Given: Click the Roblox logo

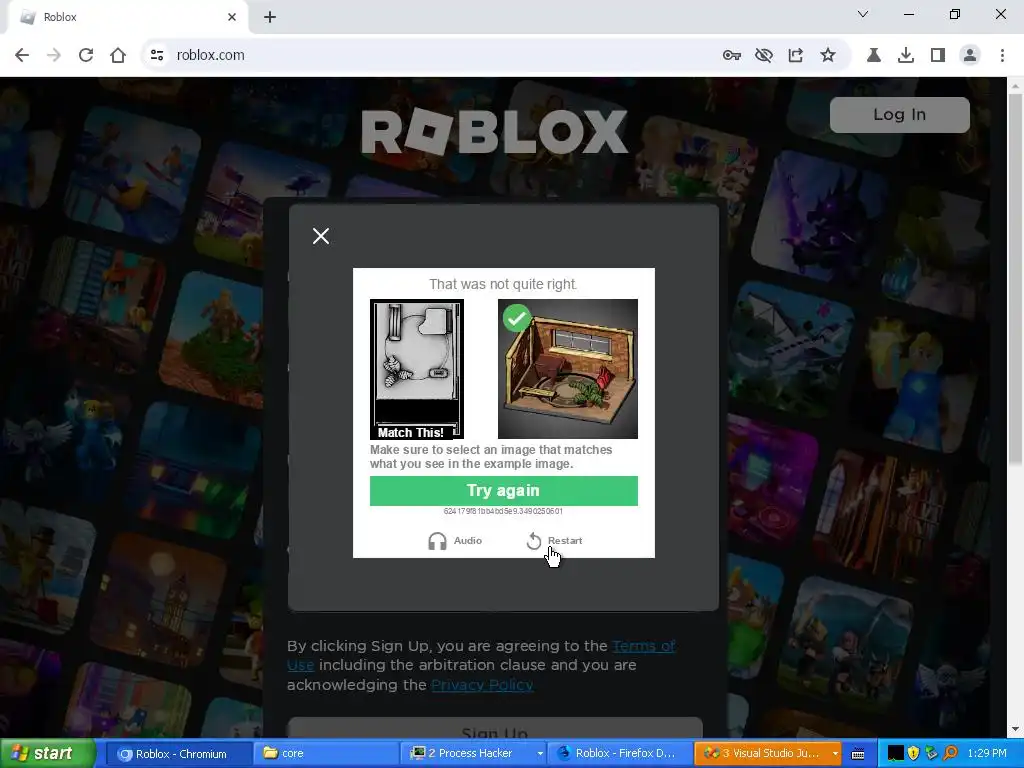Looking at the screenshot, I should tap(494, 132).
